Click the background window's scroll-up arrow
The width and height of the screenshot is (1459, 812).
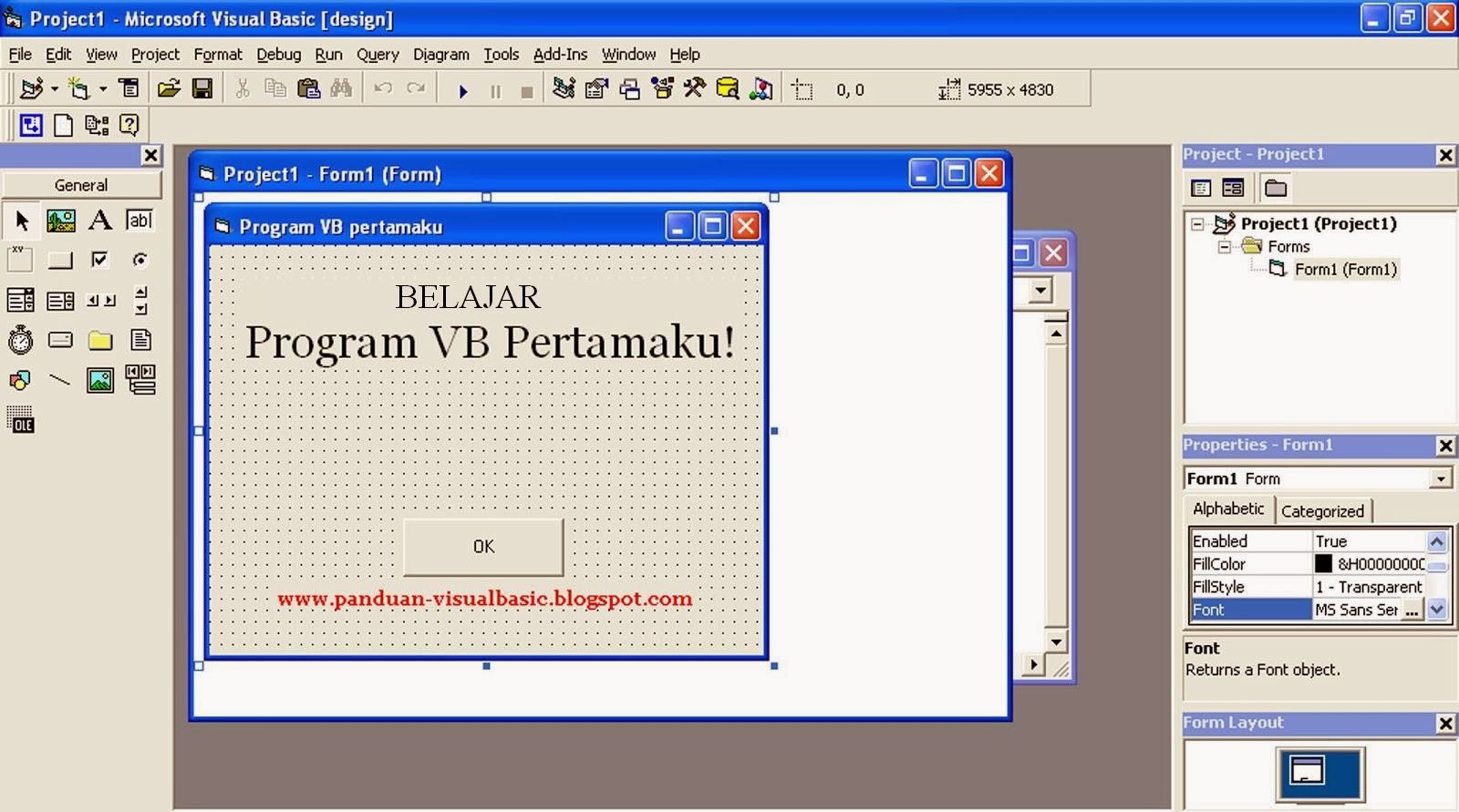pyautogui.click(x=1056, y=334)
